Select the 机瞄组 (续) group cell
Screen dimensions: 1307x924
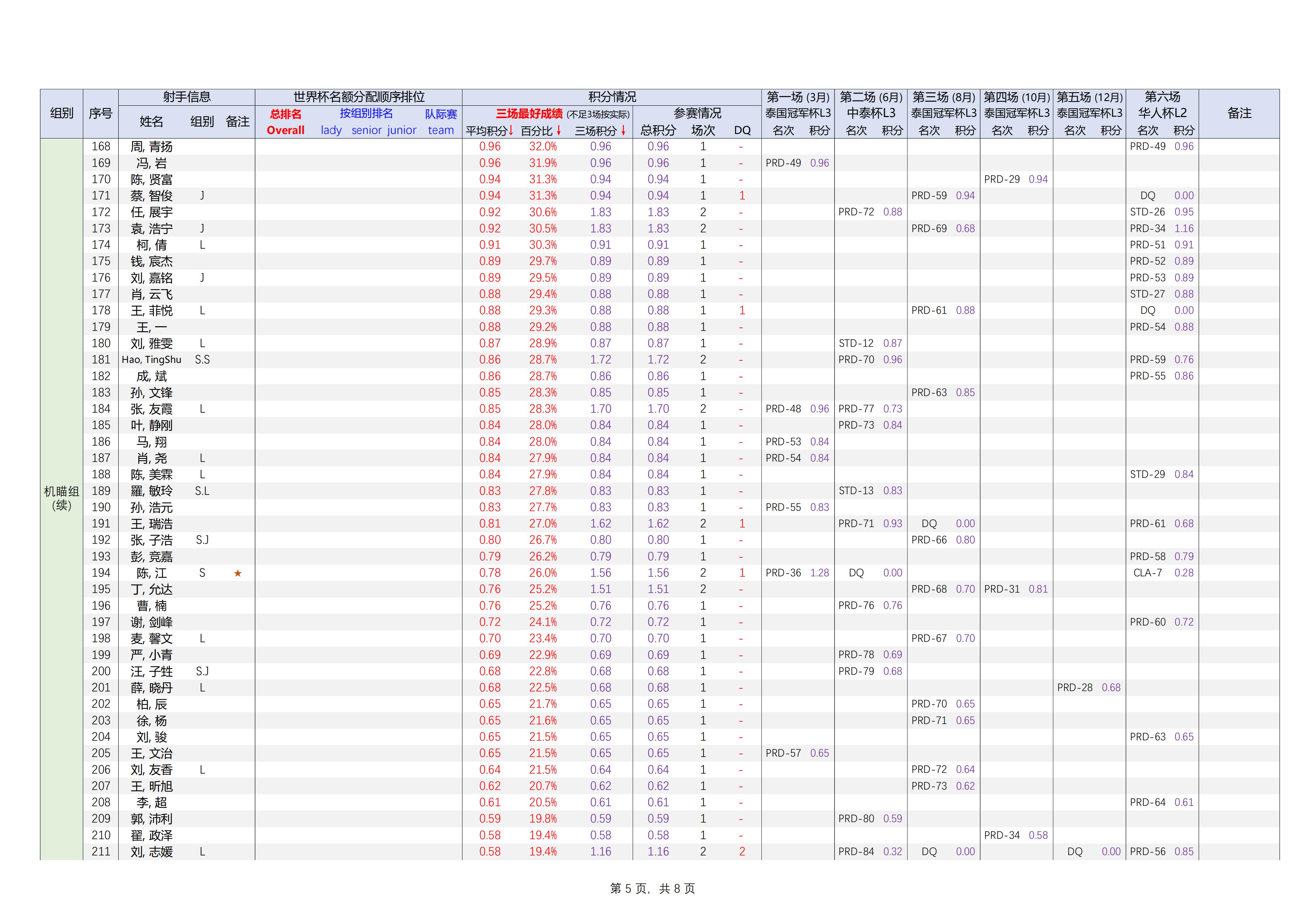62,498
